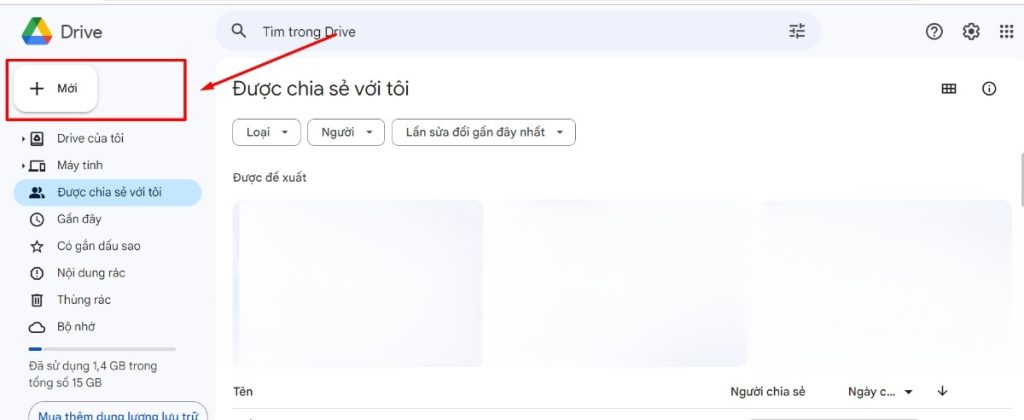
Task: Click the Drive của tôi drive icon
Action: click(37, 138)
